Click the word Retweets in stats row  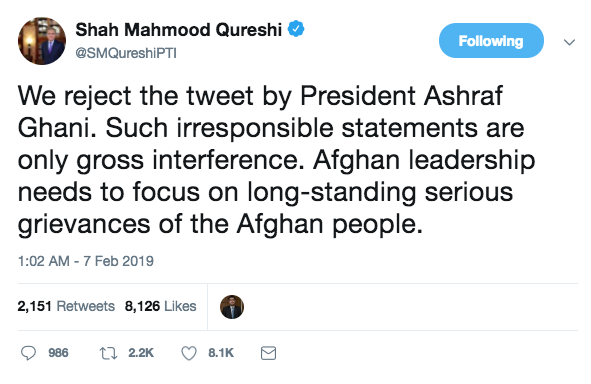[x=86, y=306]
